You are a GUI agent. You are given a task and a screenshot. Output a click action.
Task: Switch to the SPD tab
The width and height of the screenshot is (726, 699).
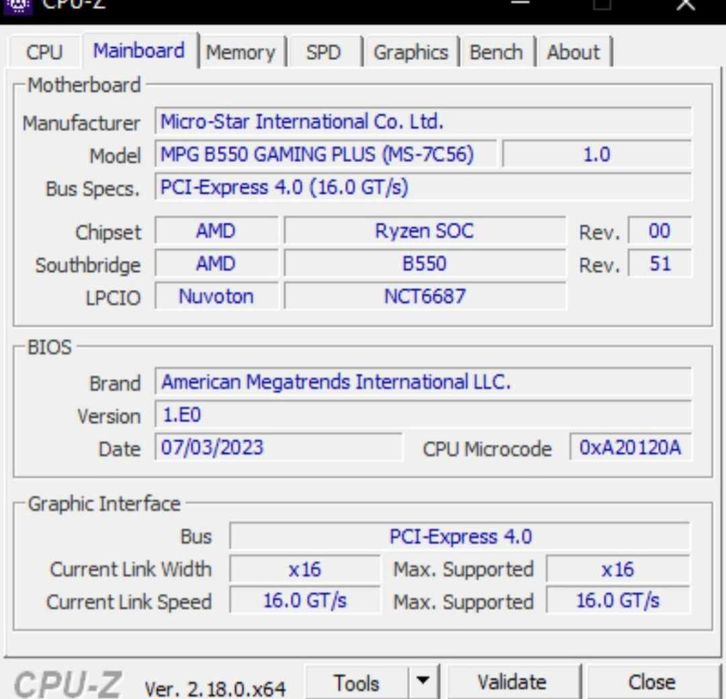(x=323, y=51)
